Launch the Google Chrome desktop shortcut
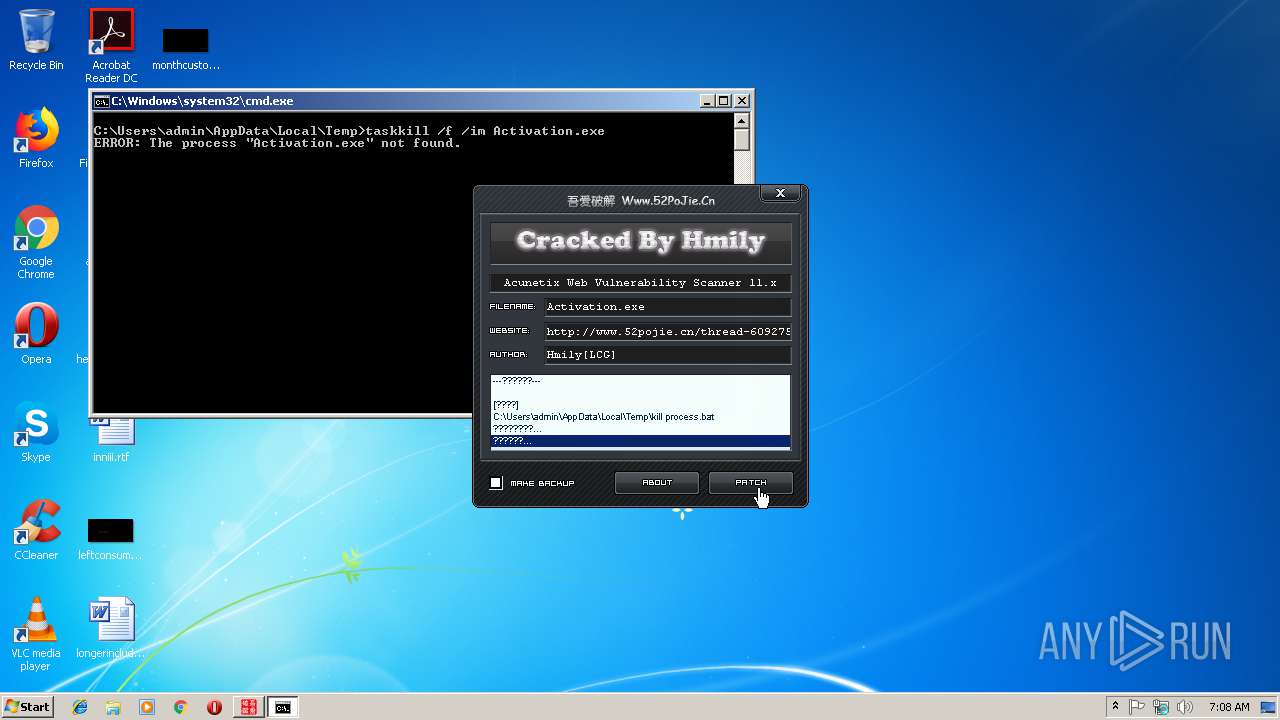Viewport: 1280px width, 720px height. click(36, 242)
